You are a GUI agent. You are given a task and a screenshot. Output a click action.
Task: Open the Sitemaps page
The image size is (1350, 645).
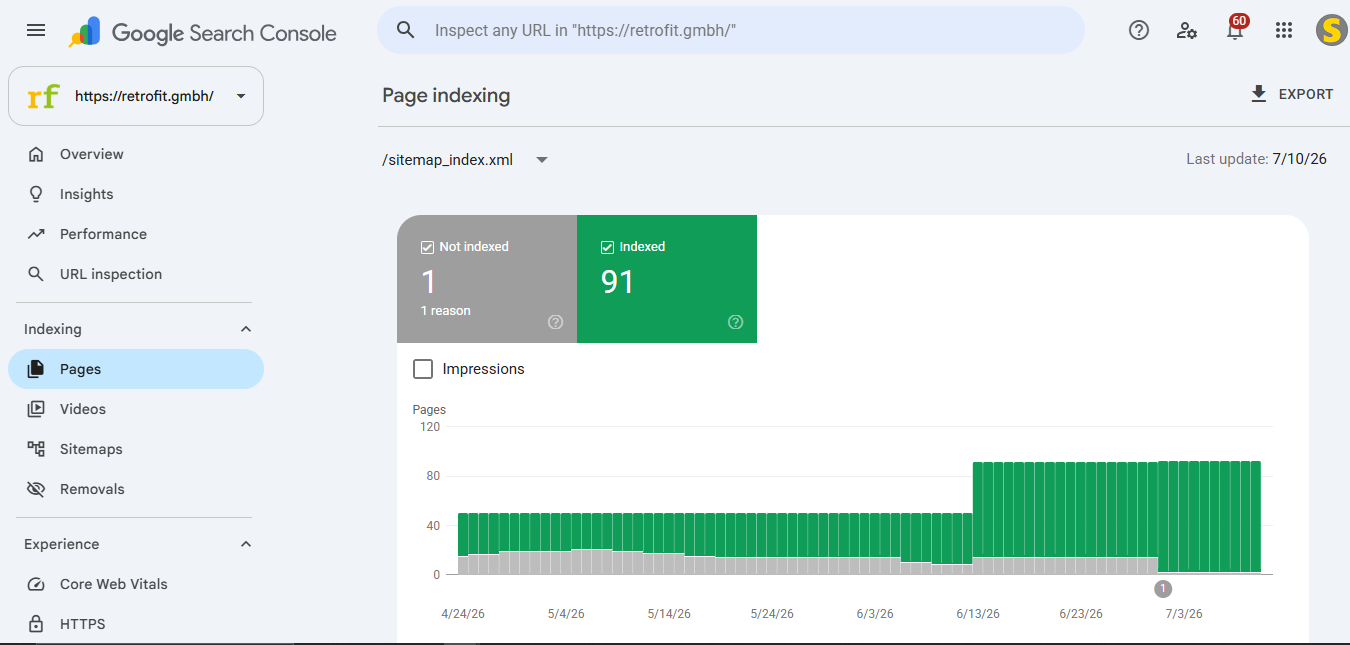click(136, 449)
